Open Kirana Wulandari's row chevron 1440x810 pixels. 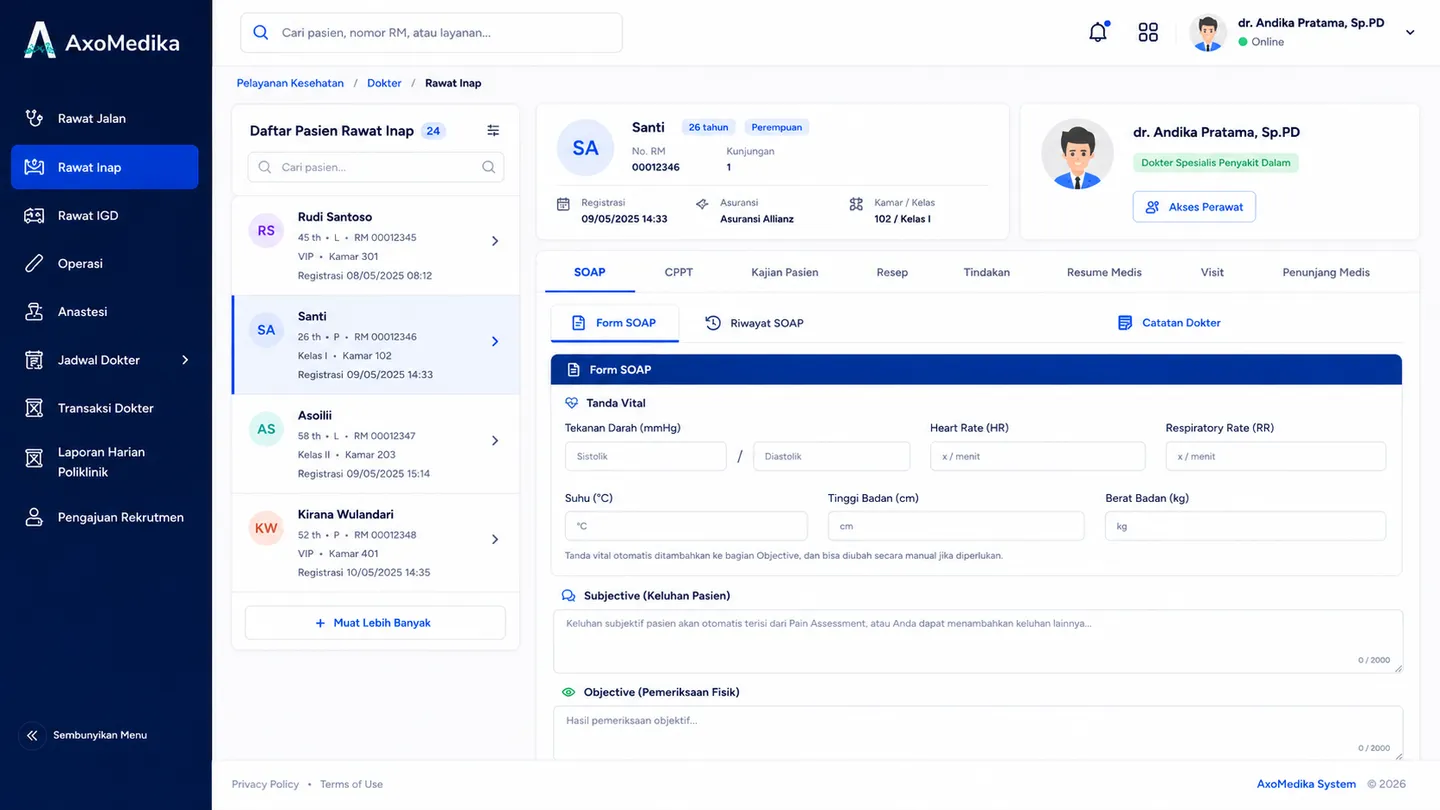click(x=495, y=539)
